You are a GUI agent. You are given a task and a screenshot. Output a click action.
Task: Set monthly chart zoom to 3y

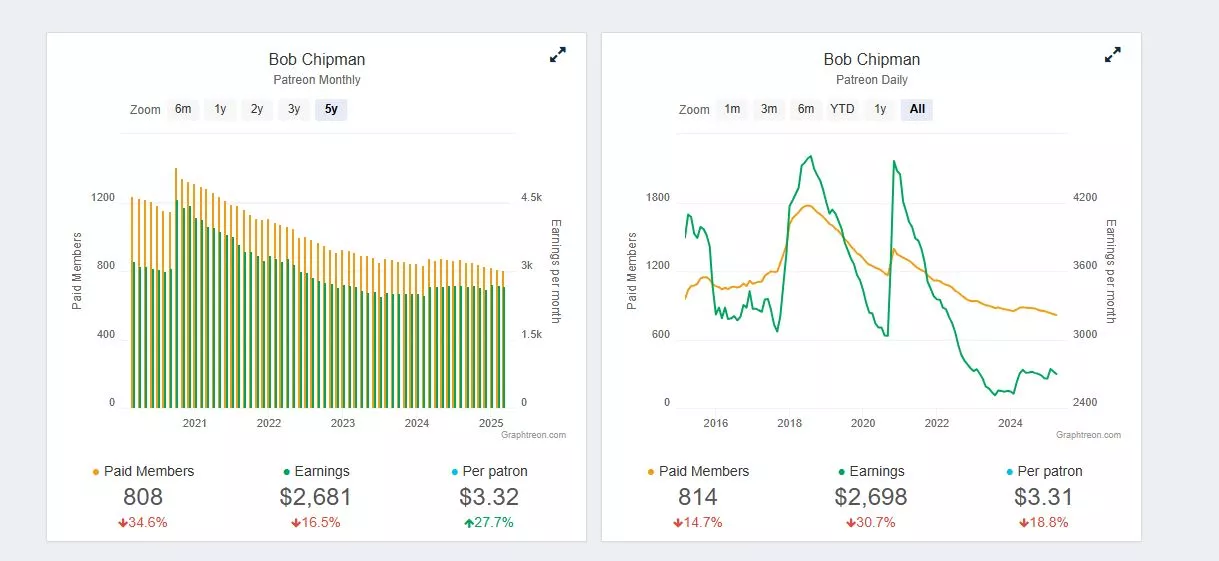pyautogui.click(x=294, y=109)
